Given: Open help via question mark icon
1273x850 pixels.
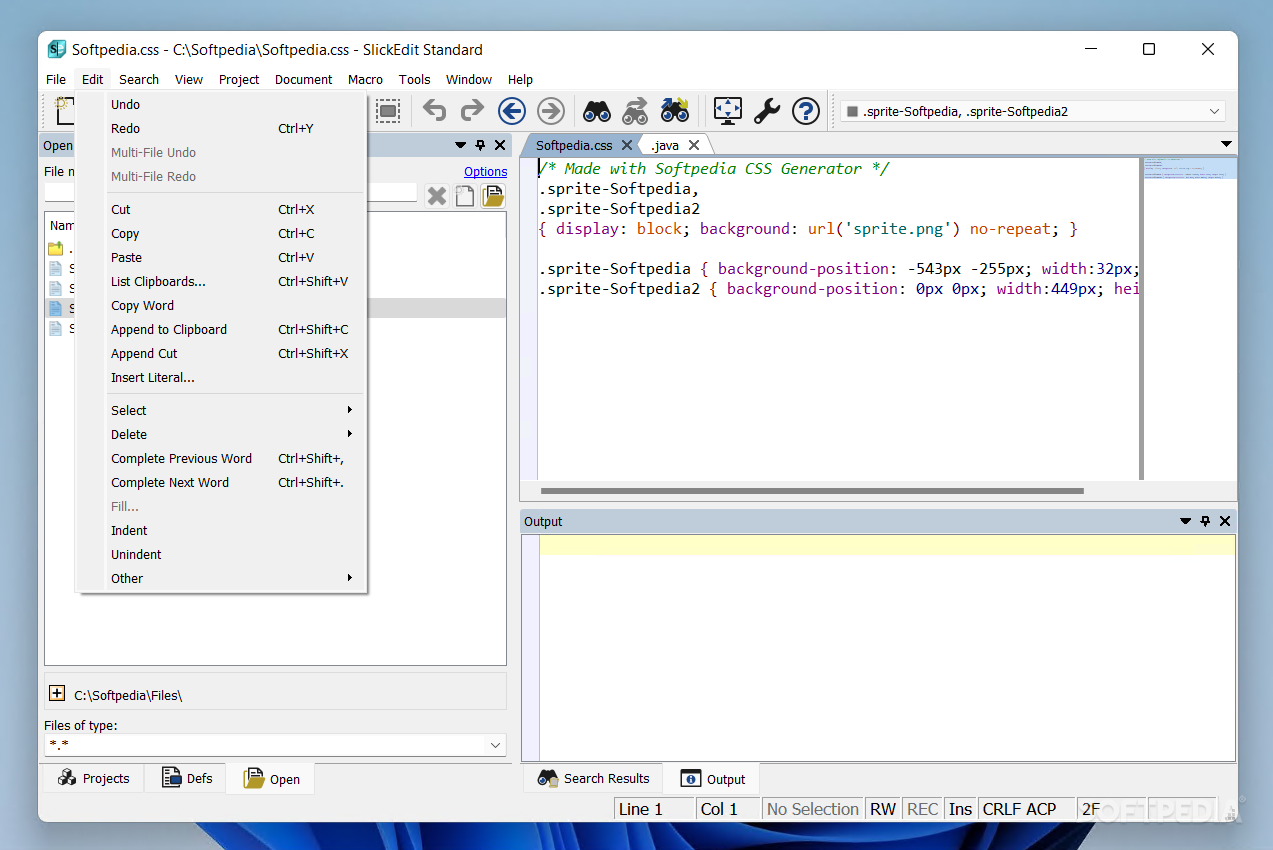Looking at the screenshot, I should pos(806,110).
